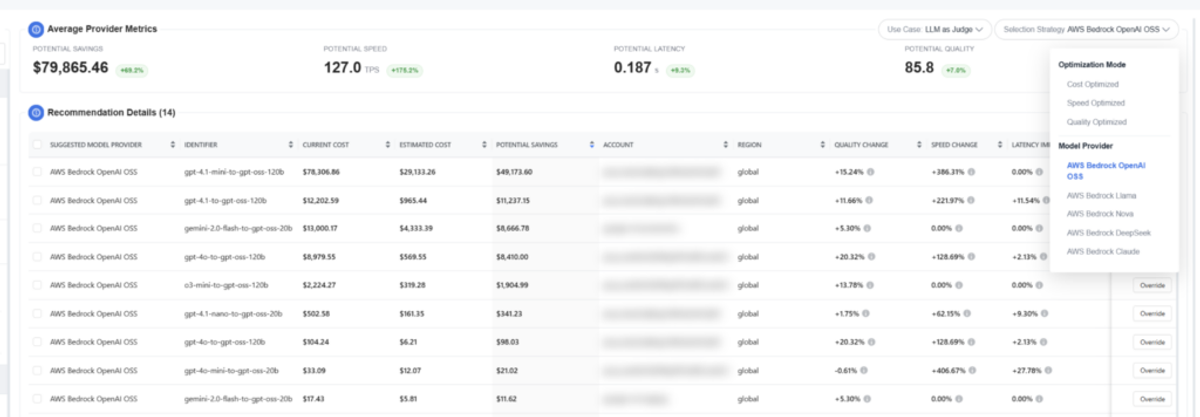Click the Recommendation Details info icon
Screen dimensions: 1200x417
click(x=37, y=112)
